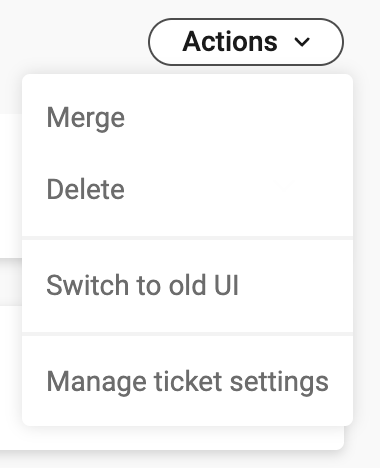Open Manage ticket settings
Screen dimensions: 380x468
(187, 382)
